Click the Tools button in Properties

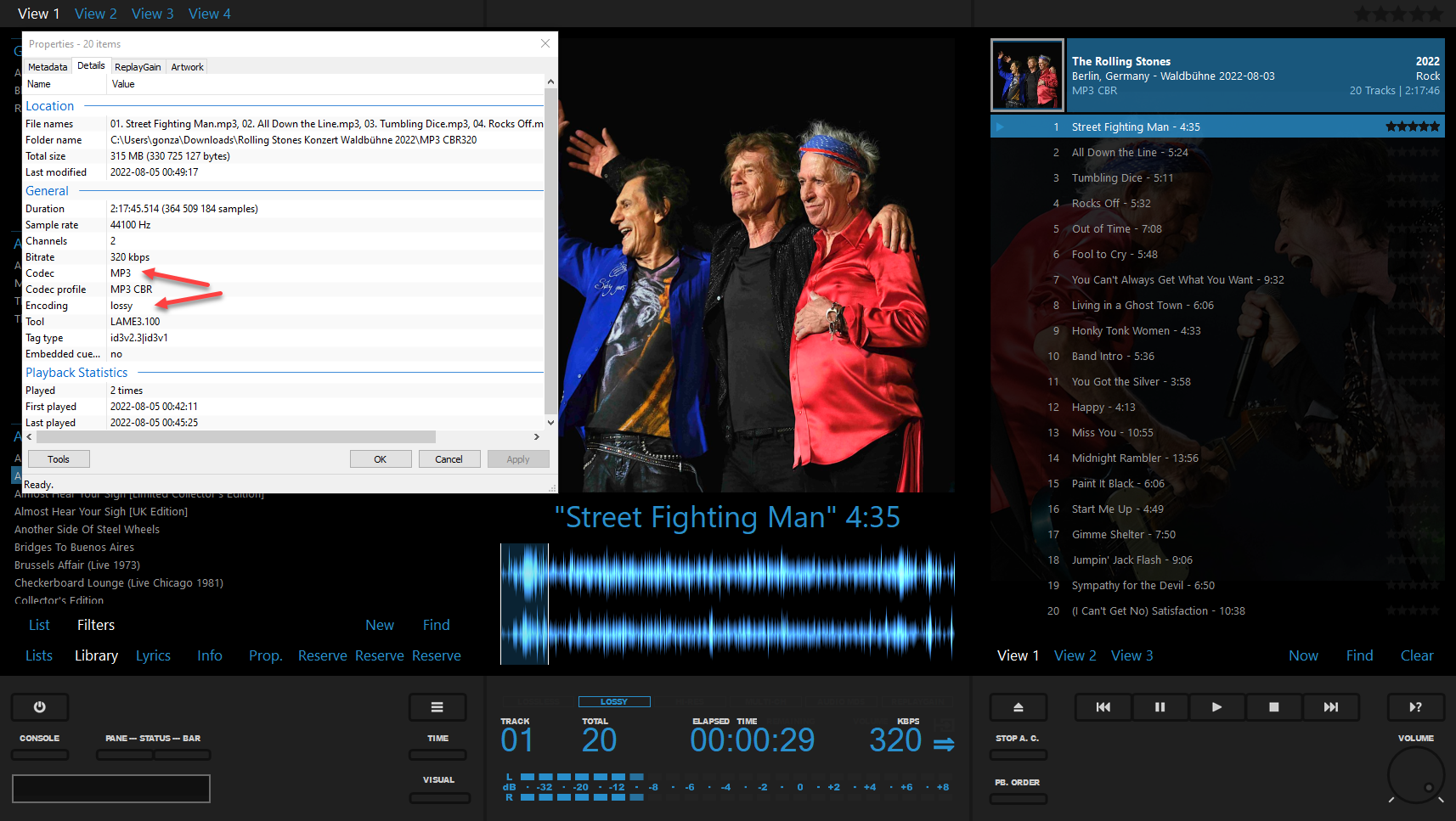[x=59, y=459]
